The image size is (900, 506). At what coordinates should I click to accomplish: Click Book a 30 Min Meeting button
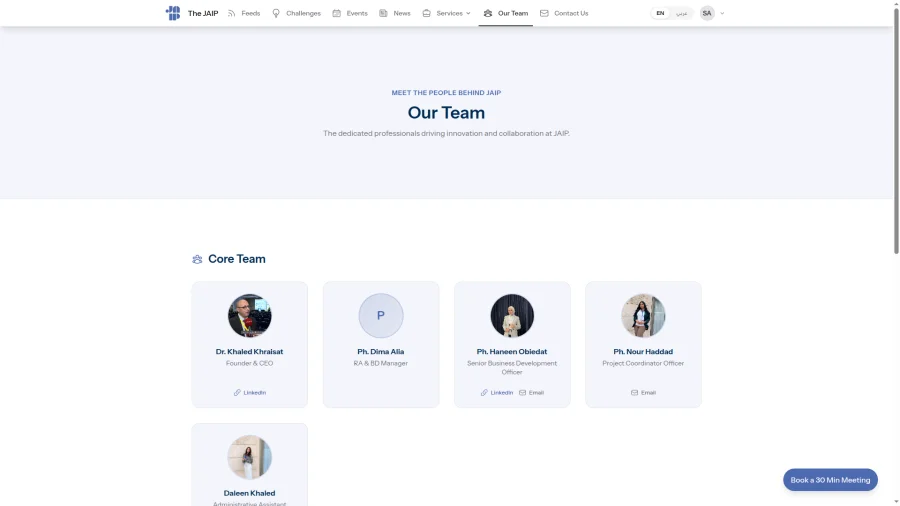[x=830, y=480]
